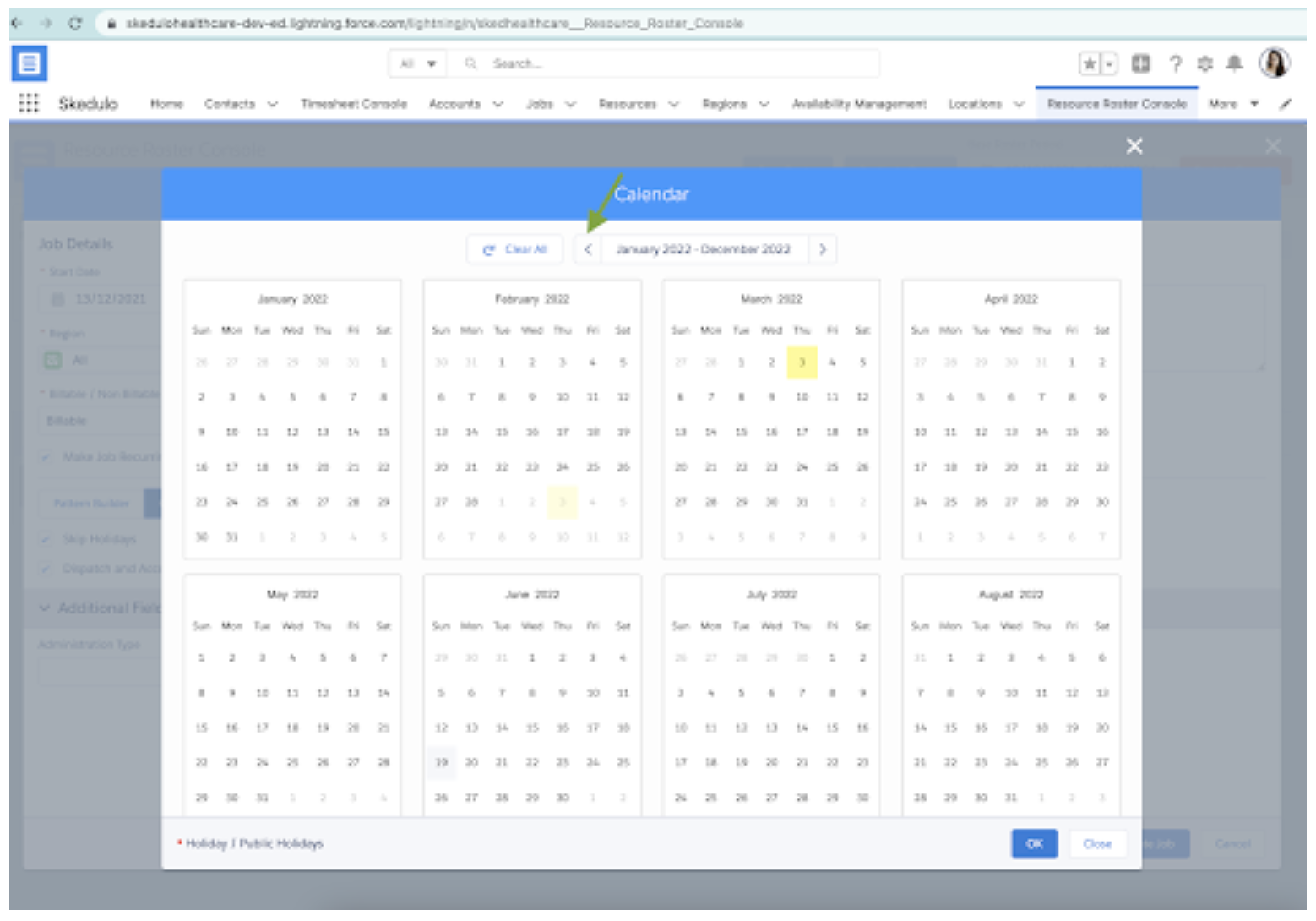Viewport: 1316px width, 921px height.
Task: Expand the Contacts tab chevron
Action: pyautogui.click(x=273, y=104)
